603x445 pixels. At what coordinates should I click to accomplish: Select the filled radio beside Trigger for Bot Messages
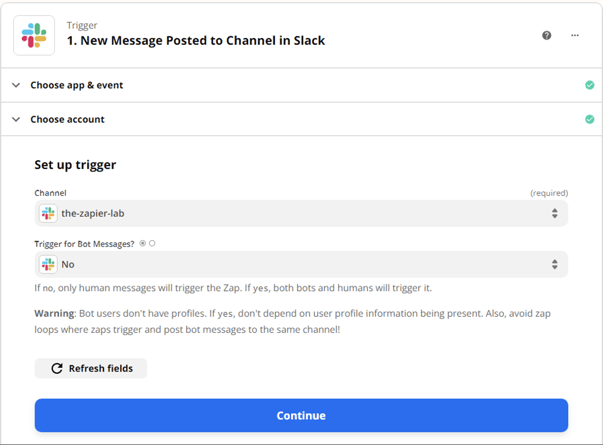143,243
